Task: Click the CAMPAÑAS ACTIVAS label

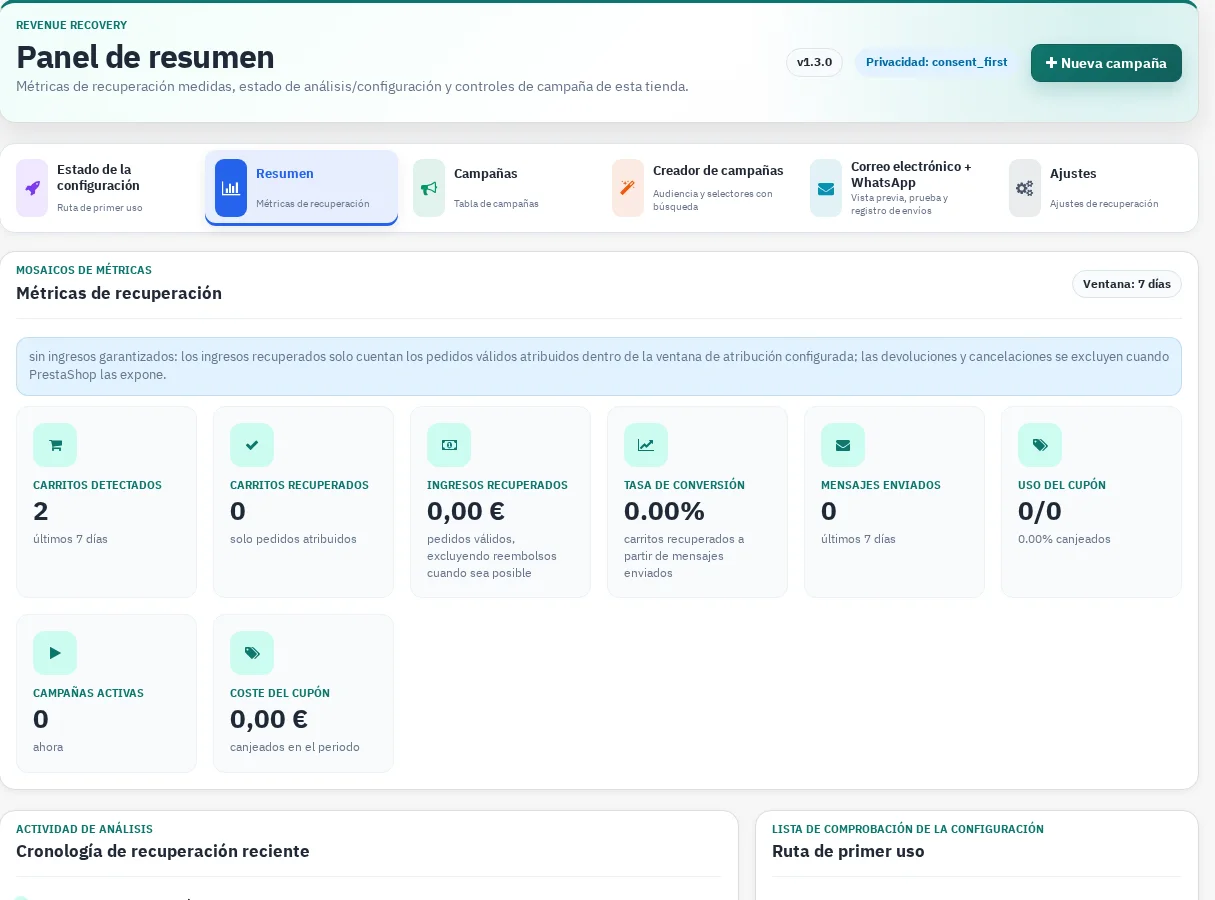Action: point(88,693)
